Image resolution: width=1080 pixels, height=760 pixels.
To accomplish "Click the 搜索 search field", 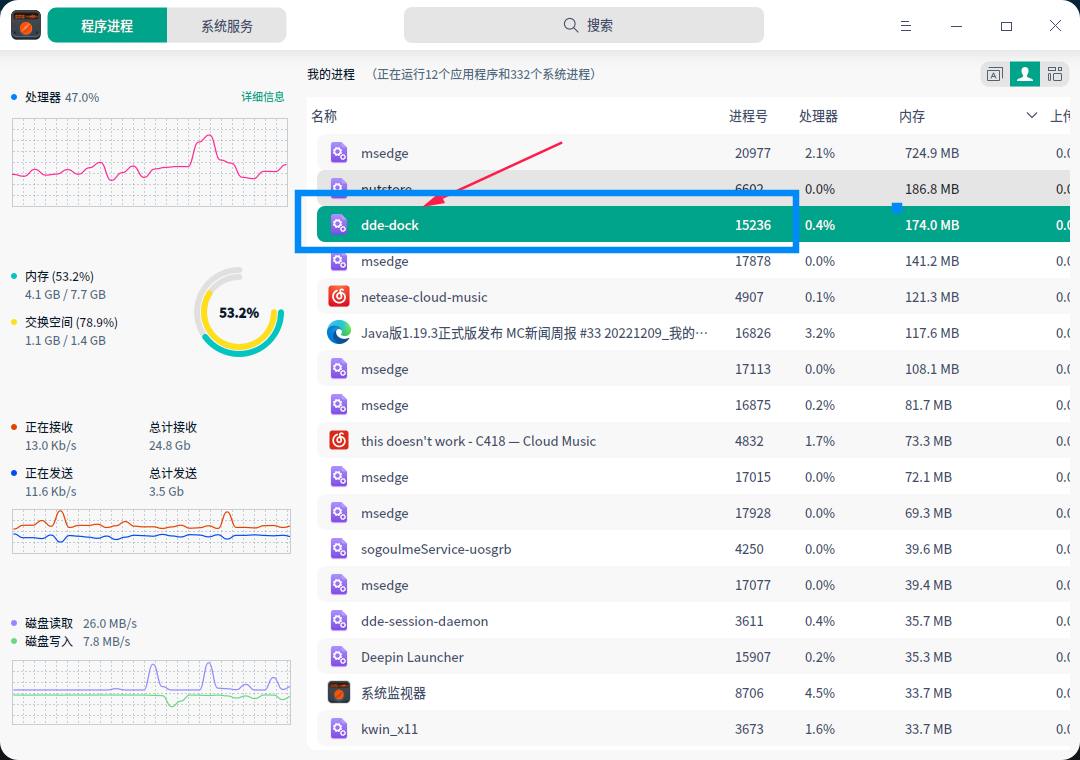I will pyautogui.click(x=584, y=26).
